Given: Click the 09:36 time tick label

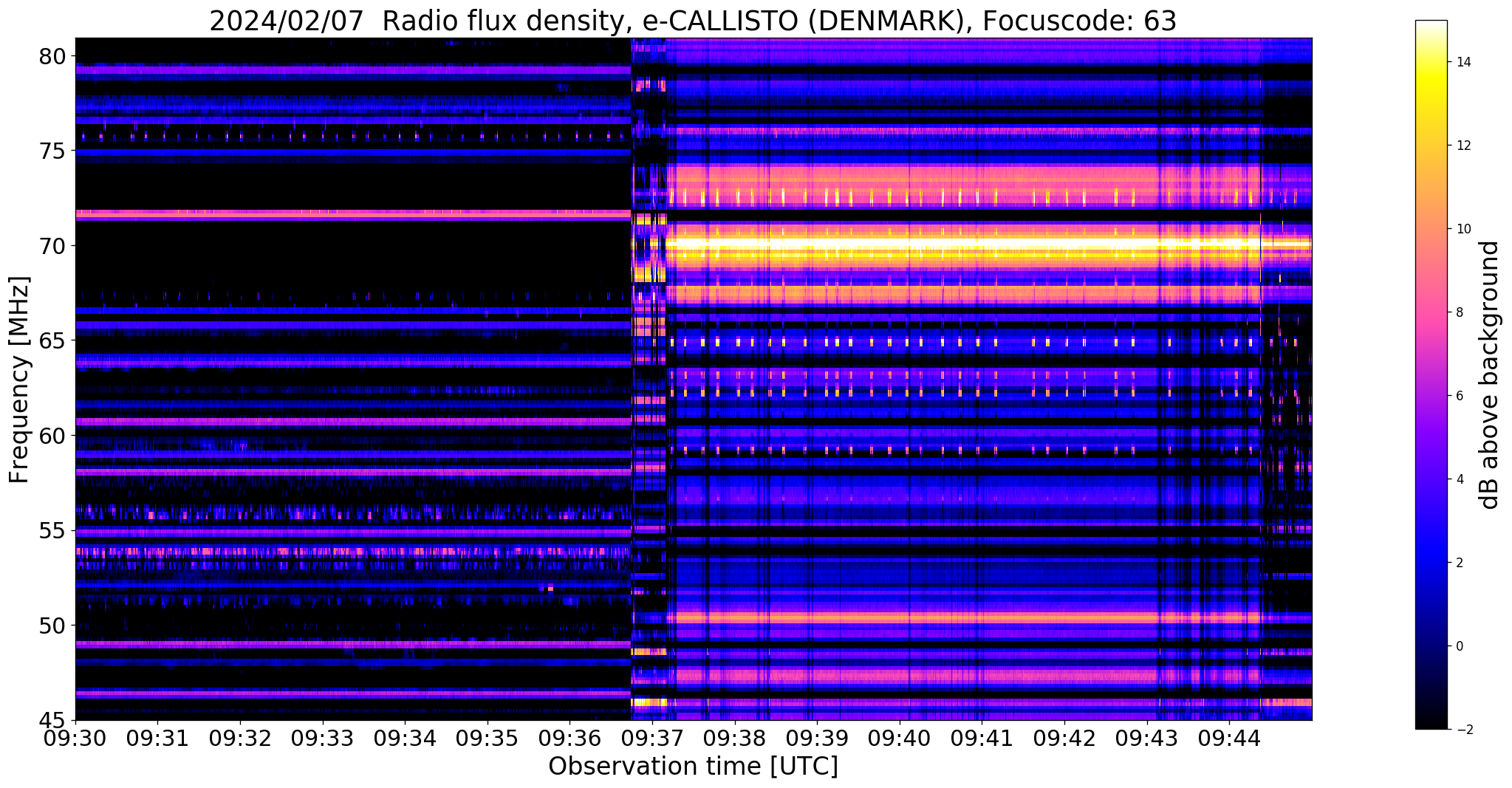Looking at the screenshot, I should coord(569,739).
